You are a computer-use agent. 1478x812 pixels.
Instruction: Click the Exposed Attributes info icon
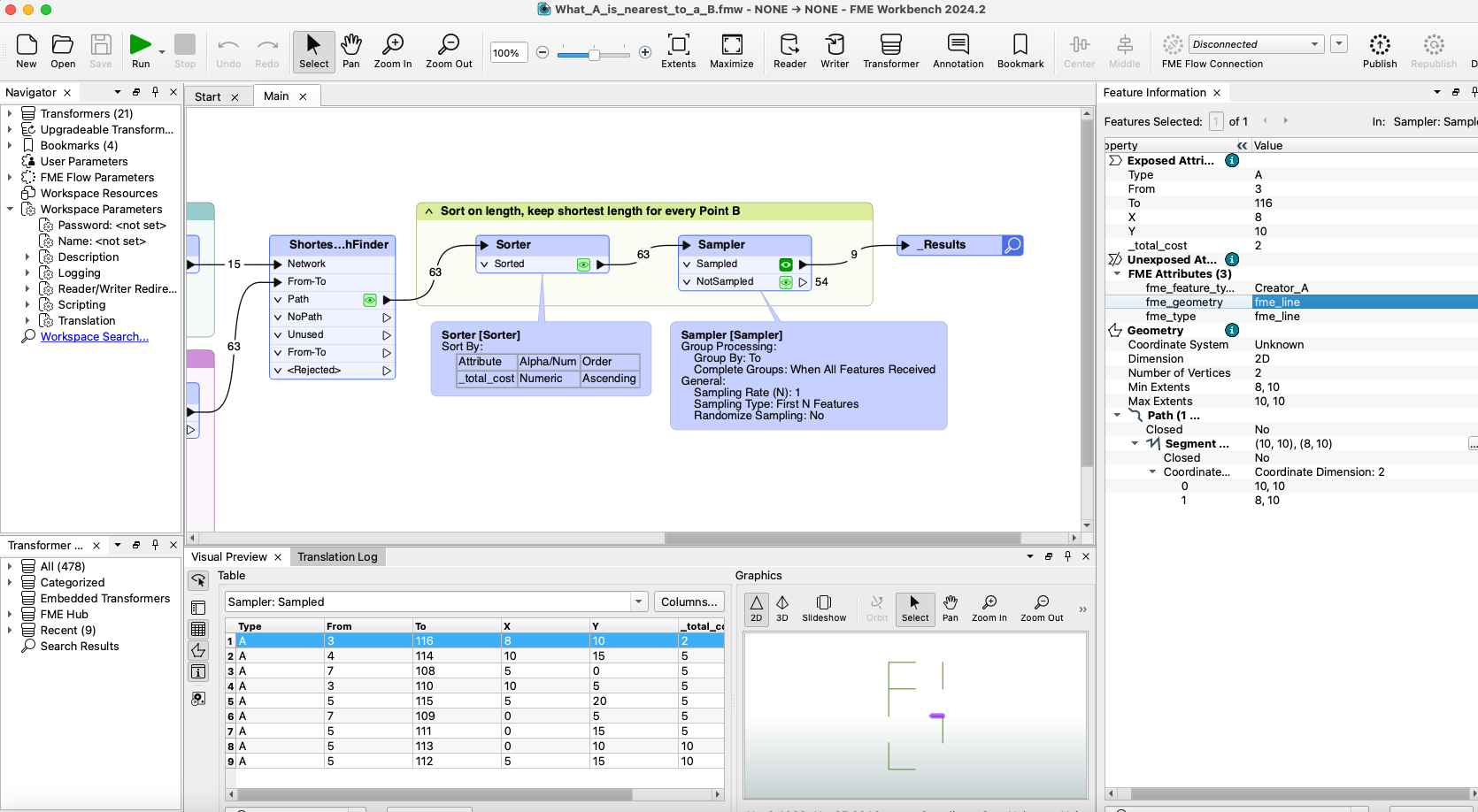click(x=1231, y=160)
